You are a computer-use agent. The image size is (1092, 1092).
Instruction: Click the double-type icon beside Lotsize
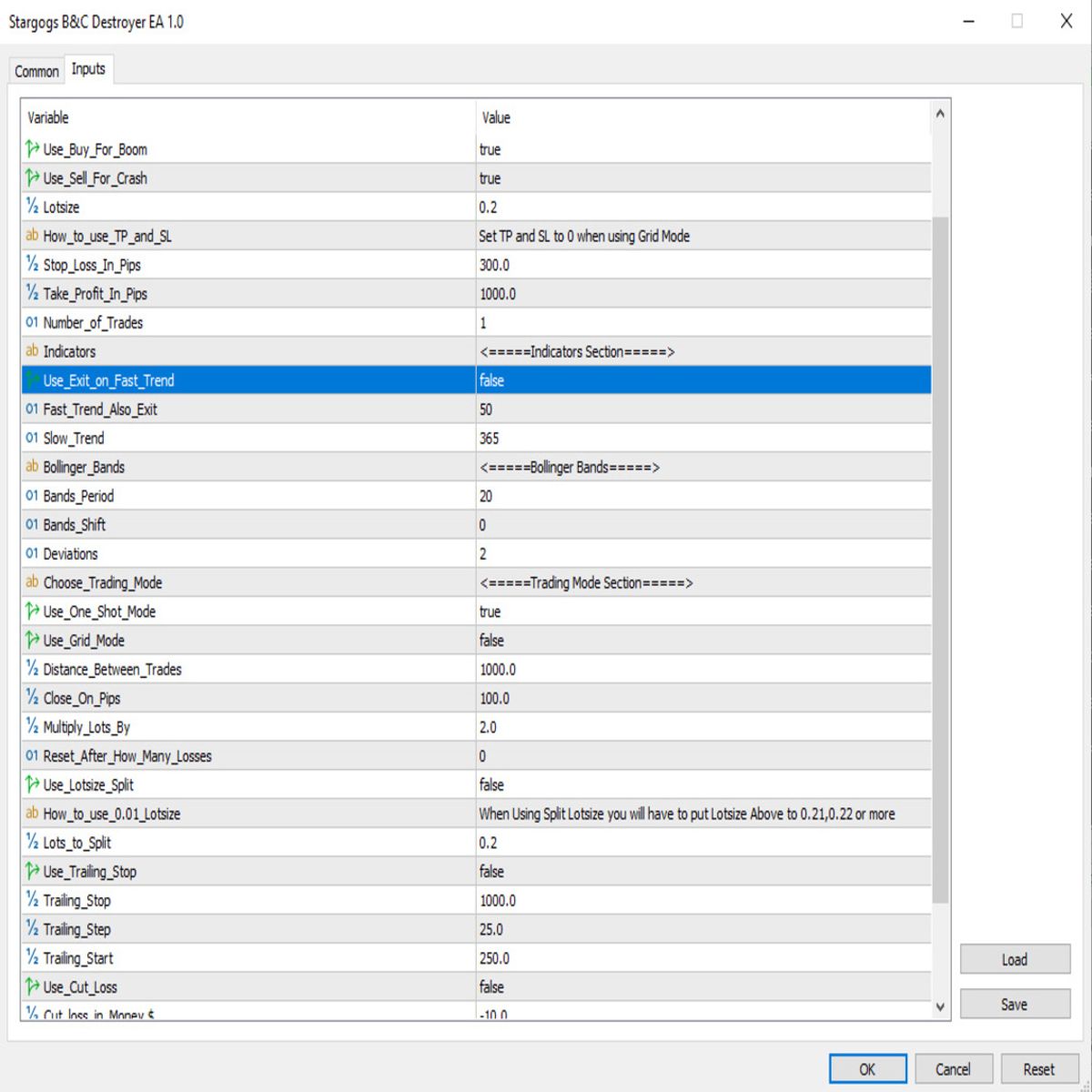point(32,207)
